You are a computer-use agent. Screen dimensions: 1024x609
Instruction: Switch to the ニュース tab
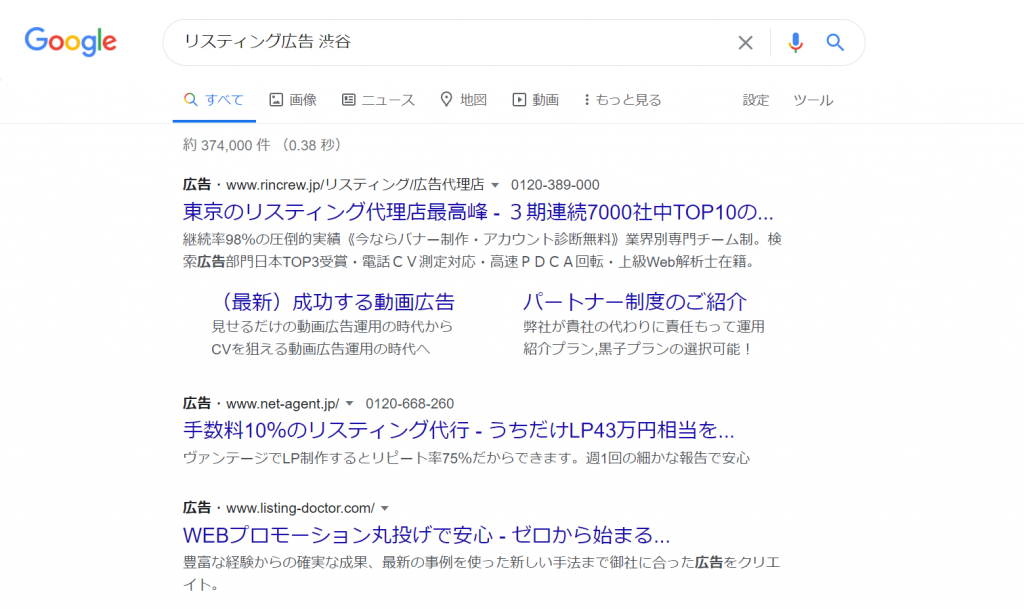pyautogui.click(x=378, y=100)
